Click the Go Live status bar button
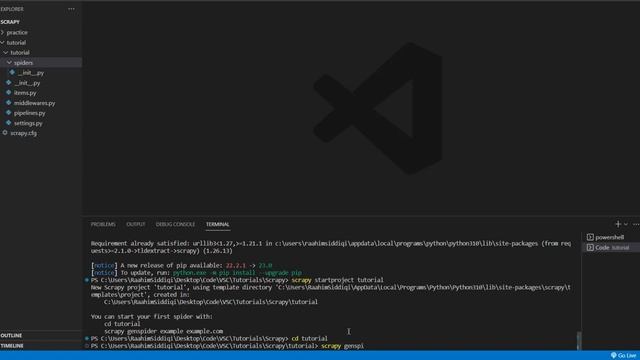Screen dimensions: 640x360 (x=623, y=356)
